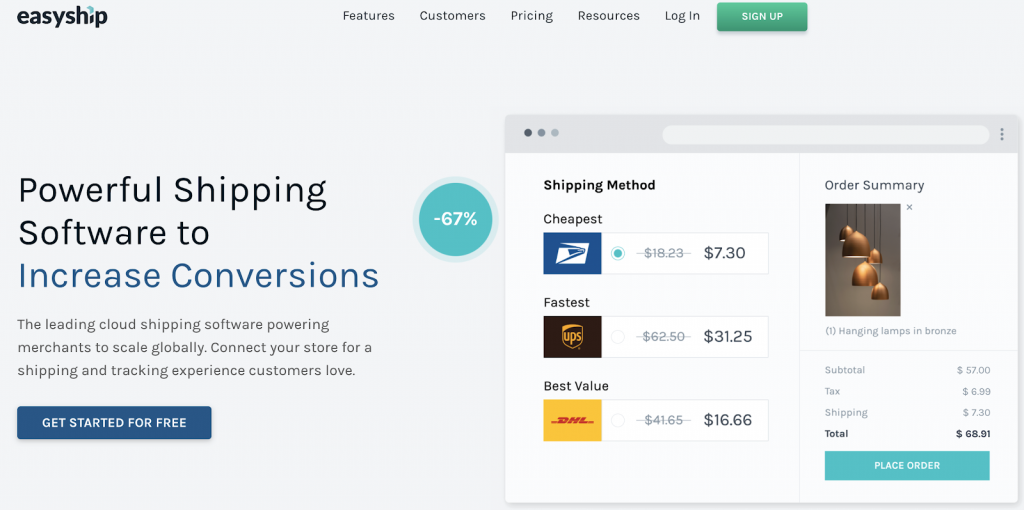
Task: Click the -67% discount badge
Action: (455, 219)
